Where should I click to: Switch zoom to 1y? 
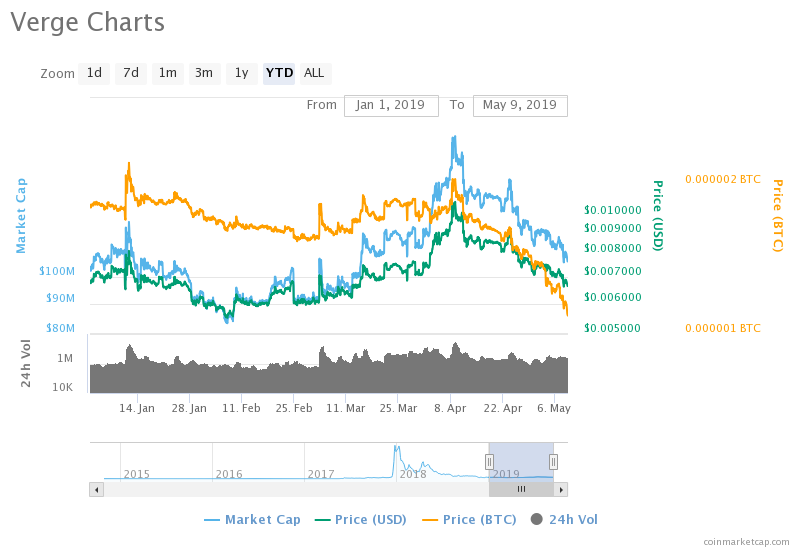[242, 73]
